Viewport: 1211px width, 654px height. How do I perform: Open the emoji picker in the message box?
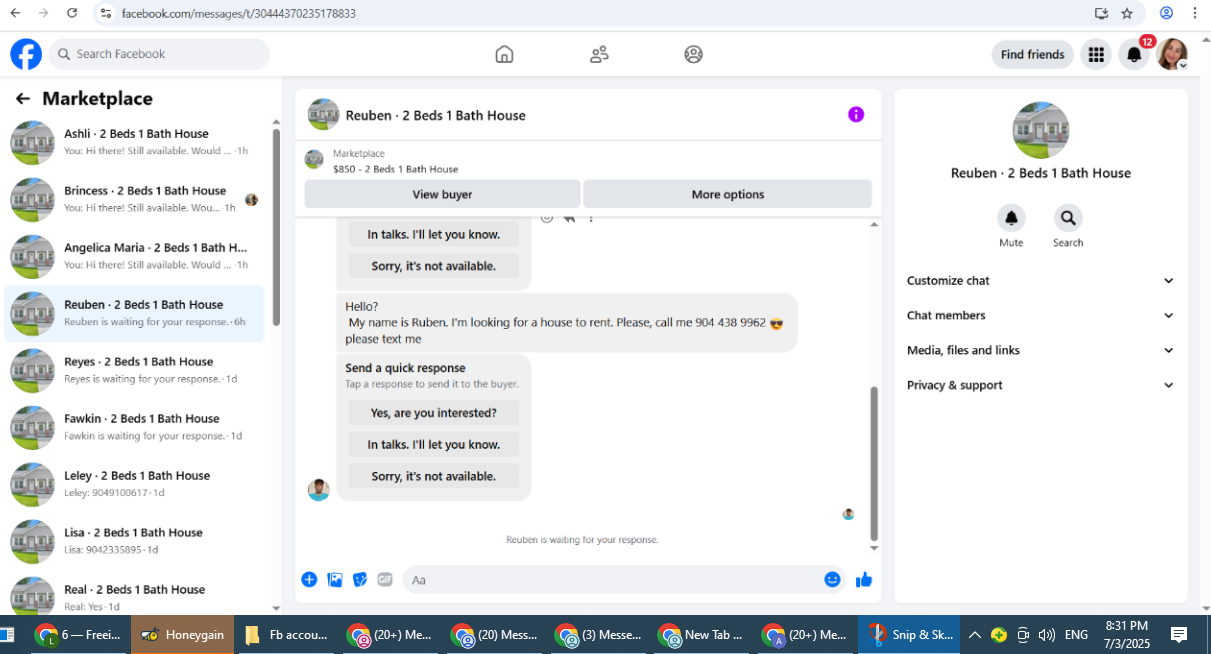832,579
